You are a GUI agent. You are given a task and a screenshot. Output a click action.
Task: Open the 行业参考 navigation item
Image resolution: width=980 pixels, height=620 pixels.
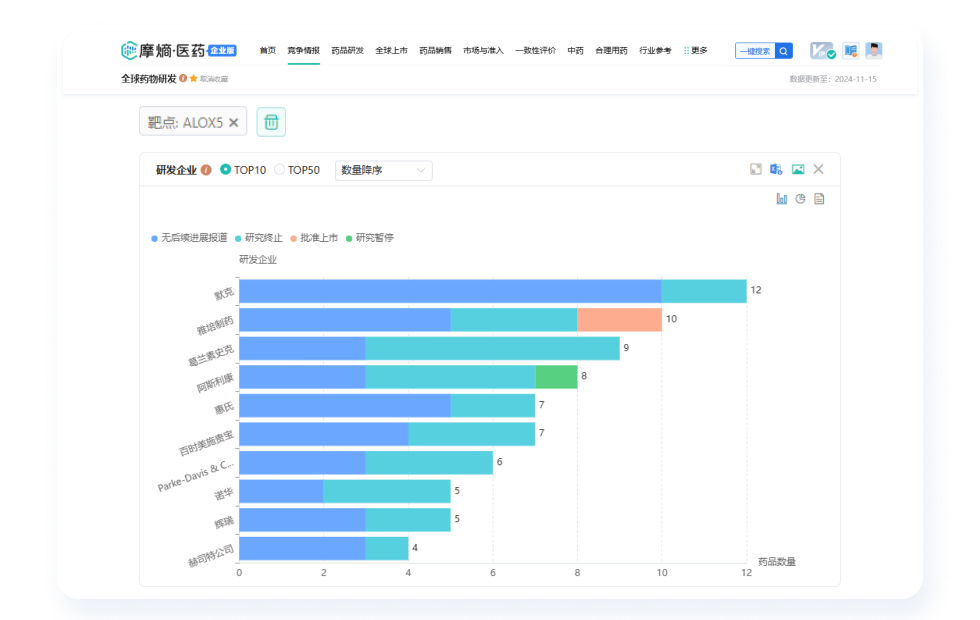[x=655, y=51]
